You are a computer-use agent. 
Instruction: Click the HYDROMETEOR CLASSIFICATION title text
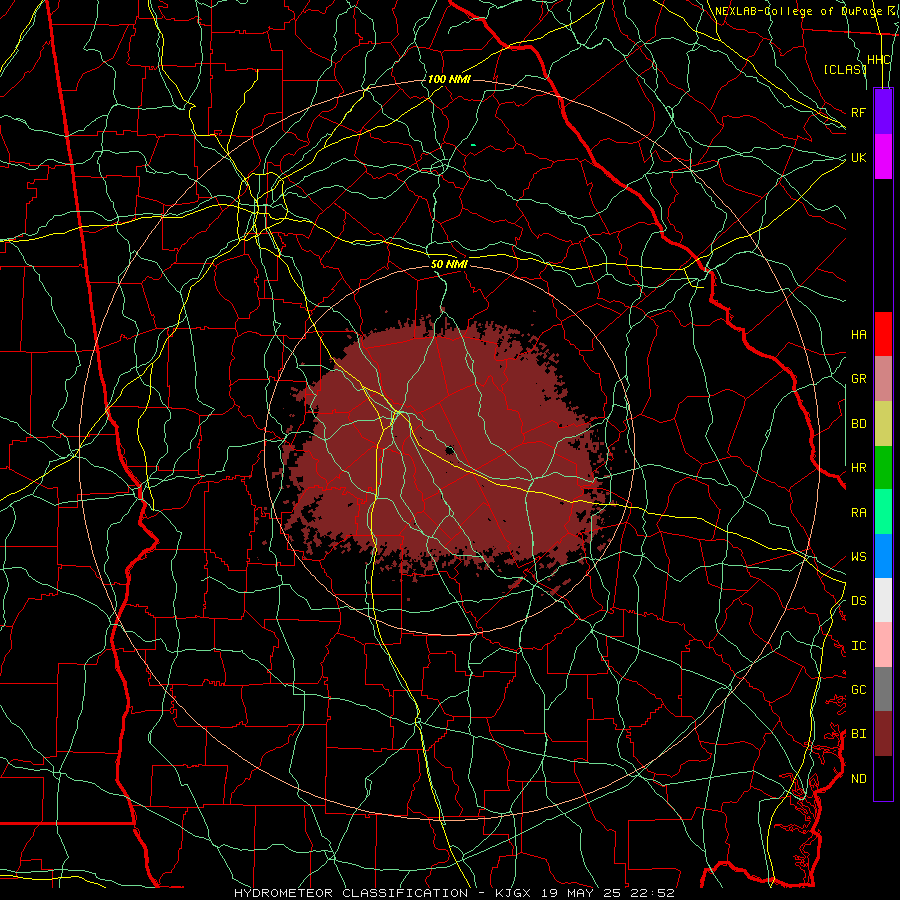click(x=351, y=893)
